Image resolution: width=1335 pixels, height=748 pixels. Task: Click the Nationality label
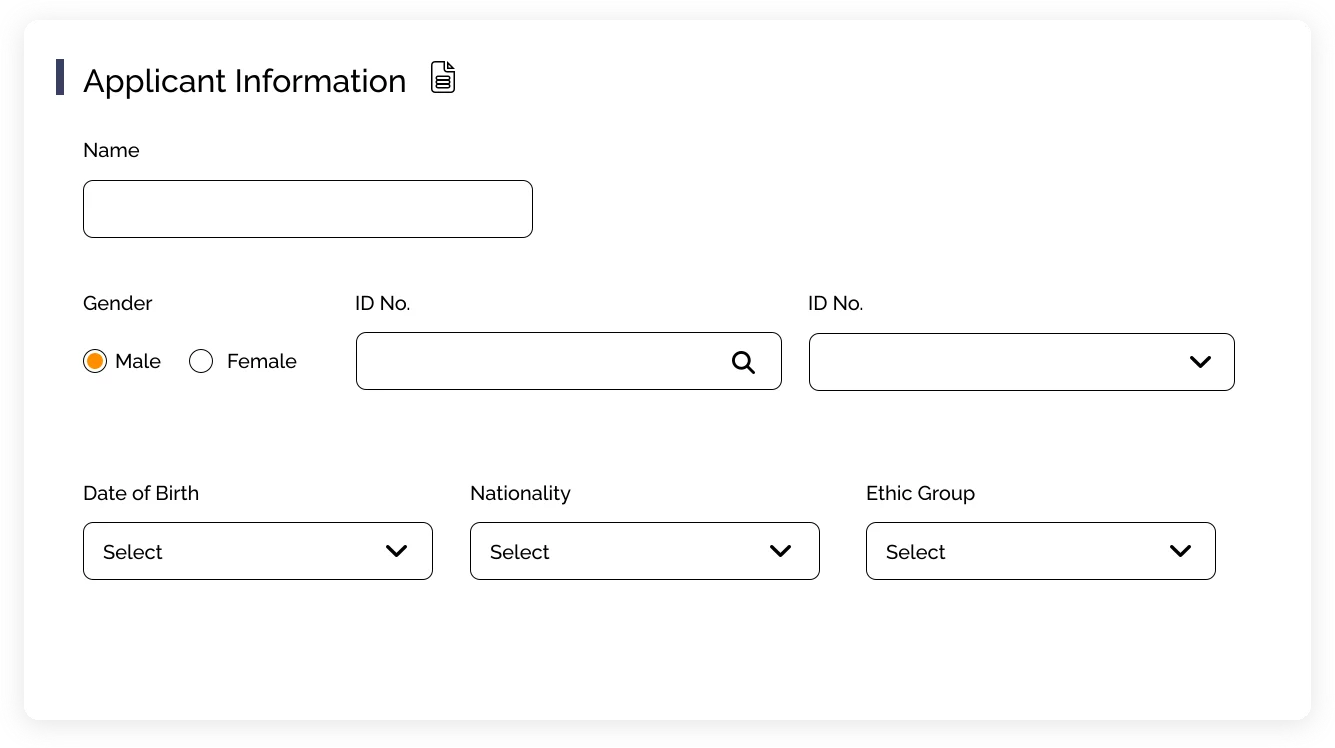pyautogui.click(x=520, y=493)
